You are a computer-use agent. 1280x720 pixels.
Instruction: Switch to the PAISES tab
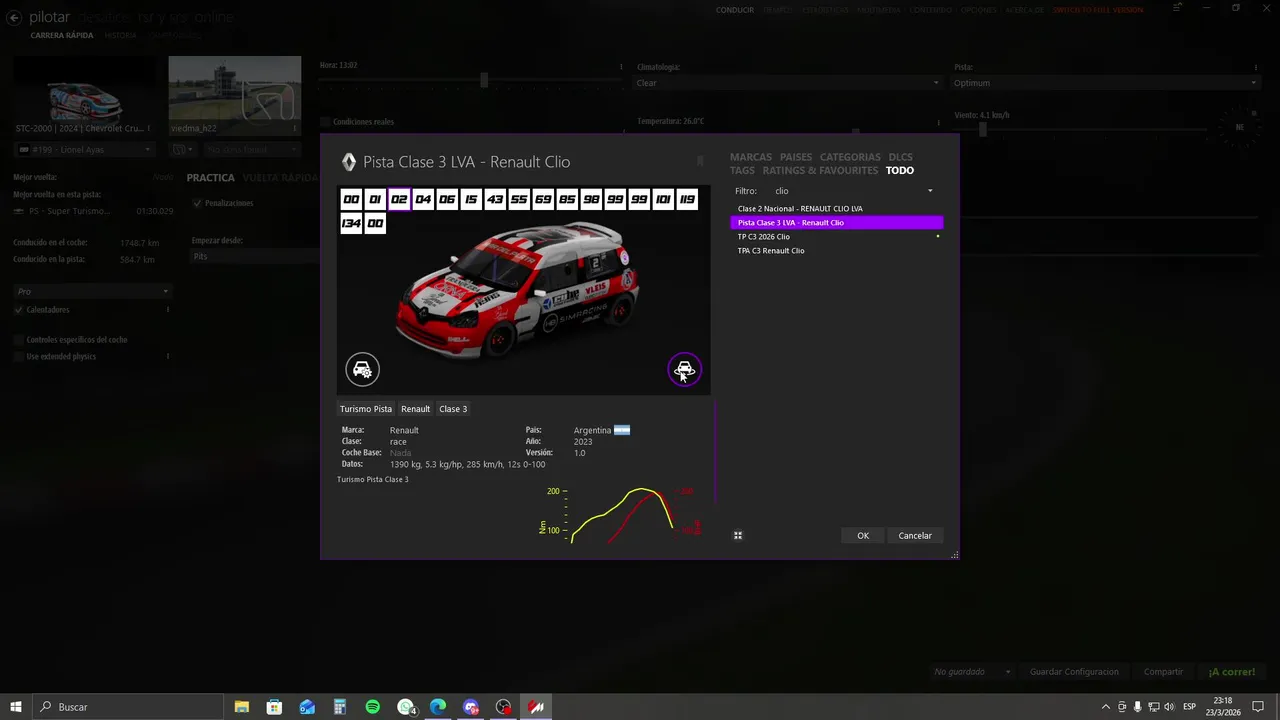[x=796, y=157]
